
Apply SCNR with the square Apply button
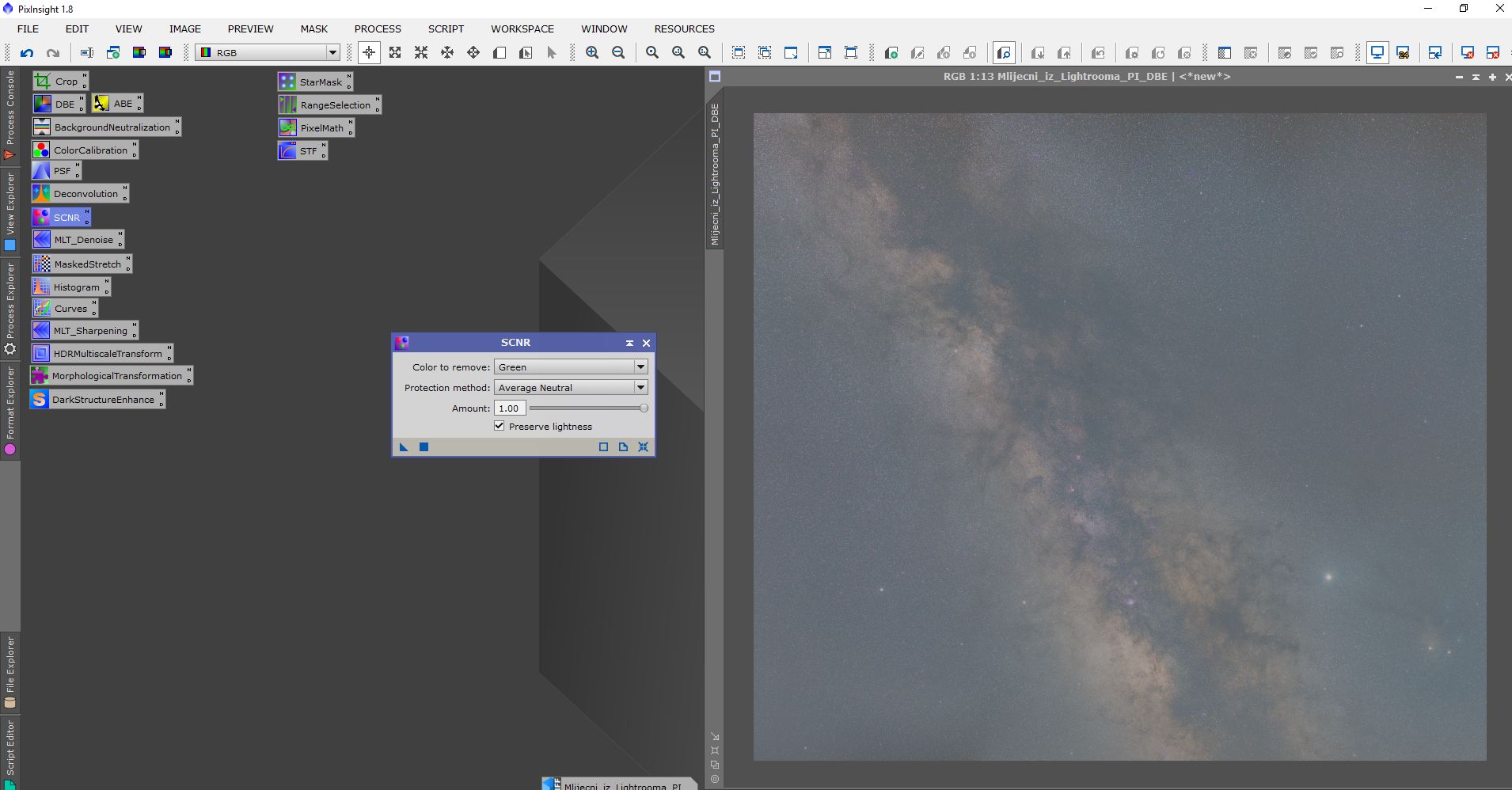[x=424, y=447]
